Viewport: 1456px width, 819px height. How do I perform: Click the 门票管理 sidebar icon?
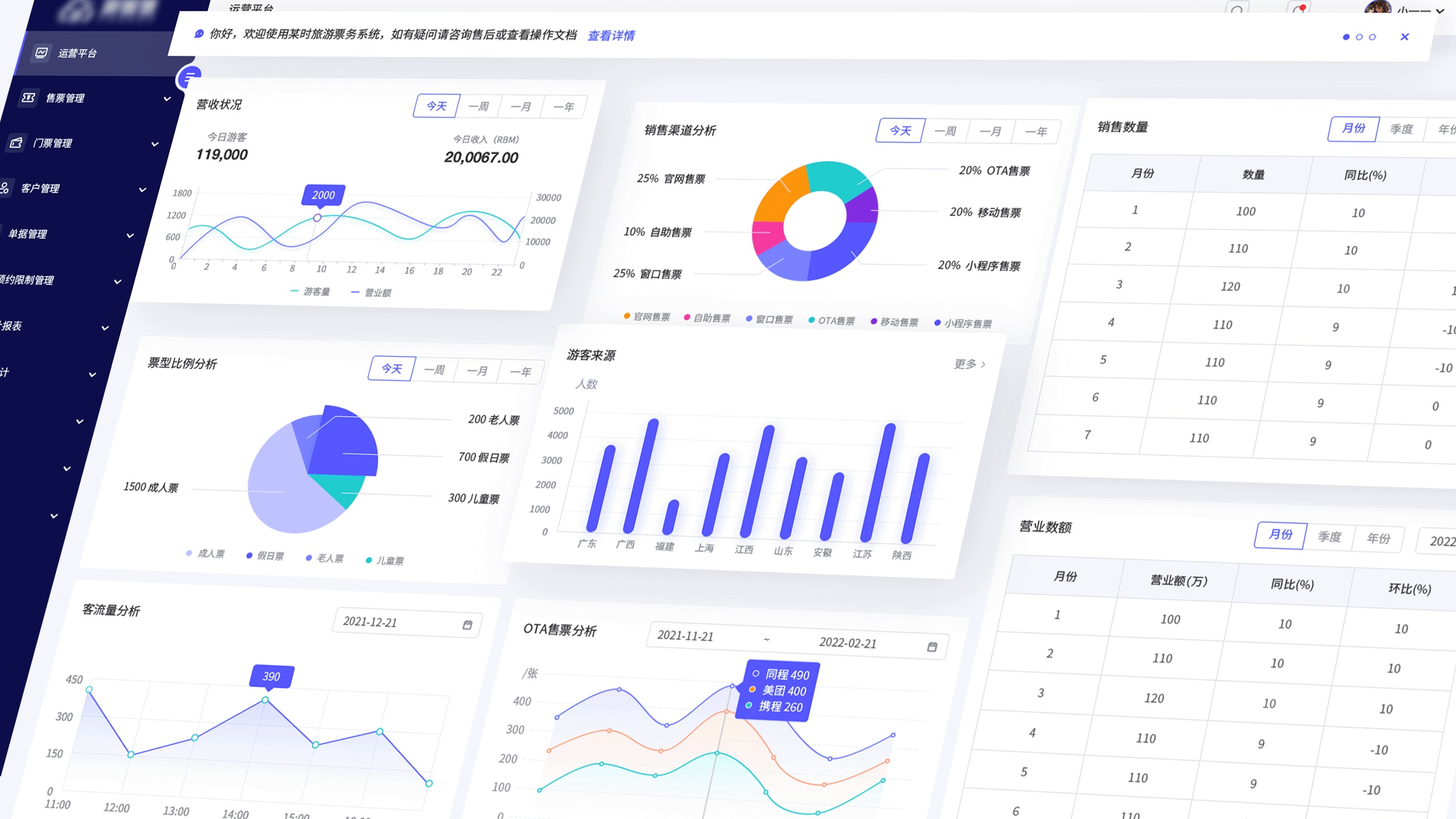click(16, 143)
